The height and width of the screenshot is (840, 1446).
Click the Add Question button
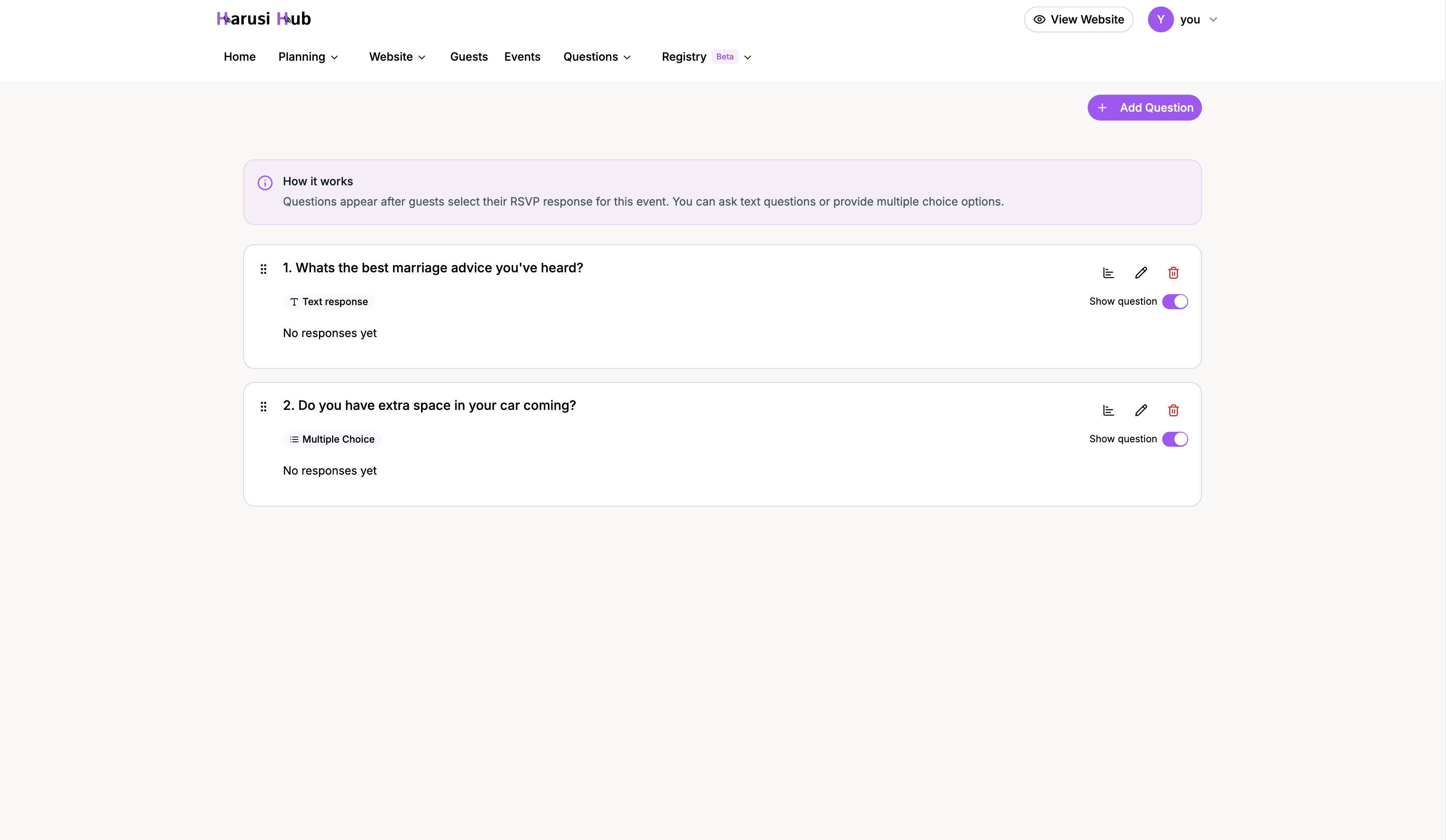coord(1144,107)
